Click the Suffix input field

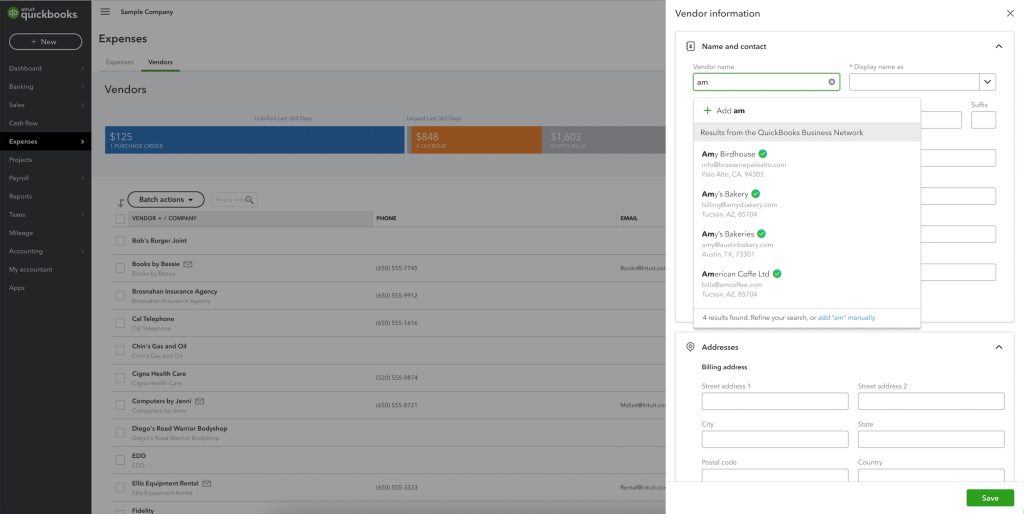click(x=984, y=120)
